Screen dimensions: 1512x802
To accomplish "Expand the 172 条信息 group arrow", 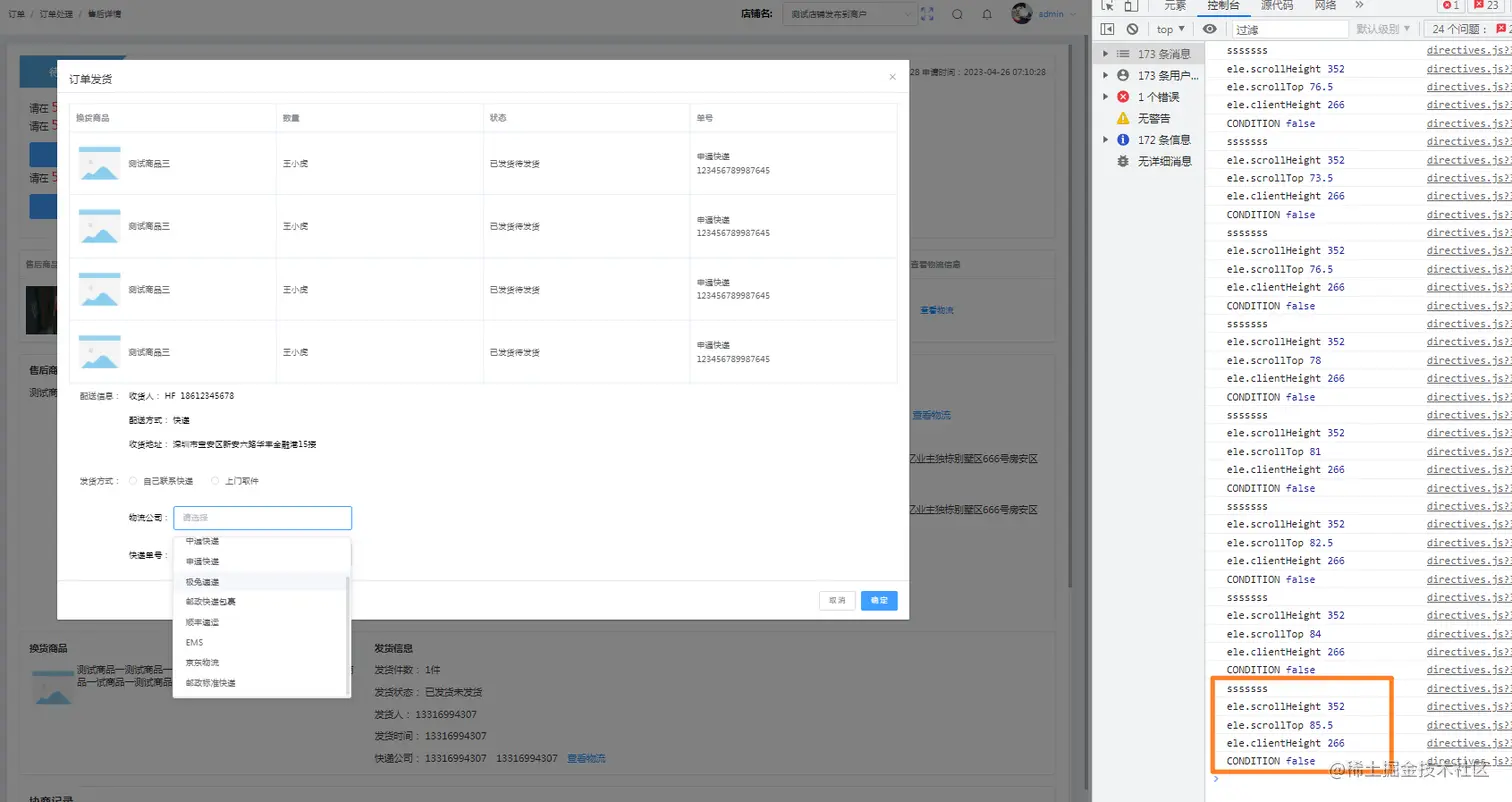I will (1105, 140).
